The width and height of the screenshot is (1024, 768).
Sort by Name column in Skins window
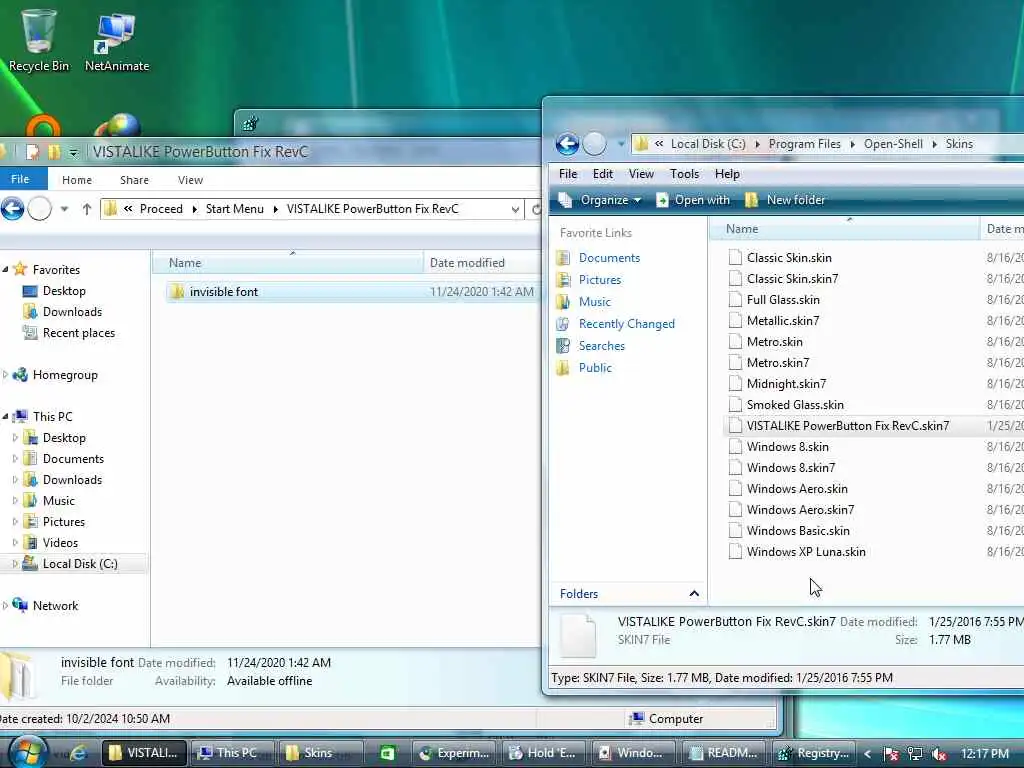tap(844, 229)
